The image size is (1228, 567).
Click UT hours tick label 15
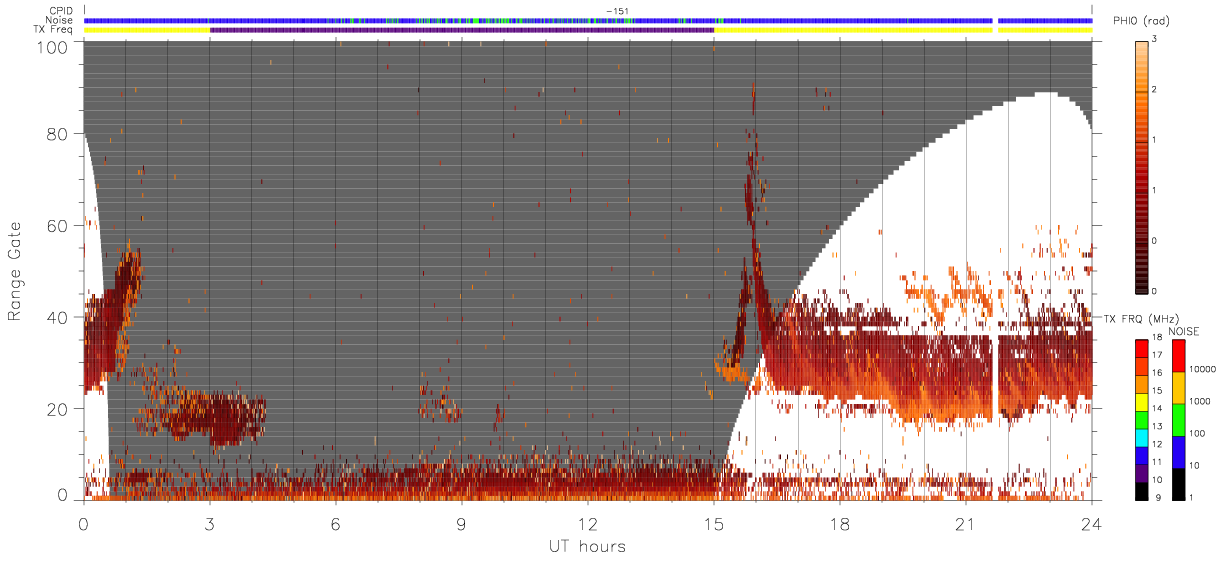[713, 523]
